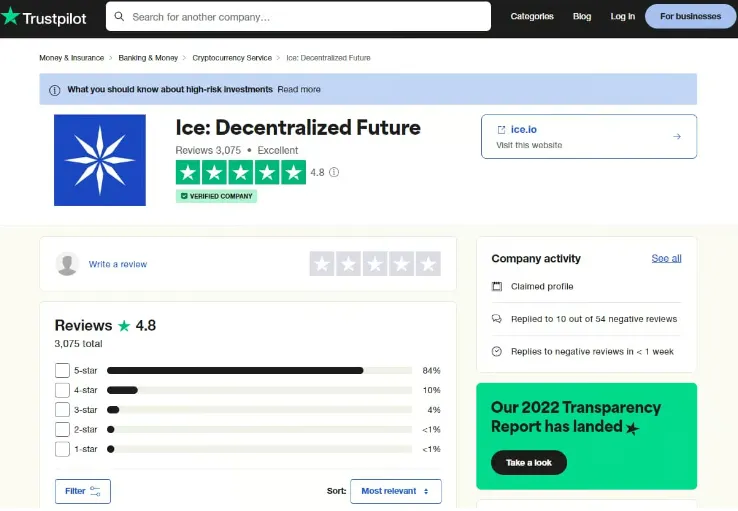Click the 5-star rating bar at 84%
Screen dimensions: 738x511
coord(259,371)
